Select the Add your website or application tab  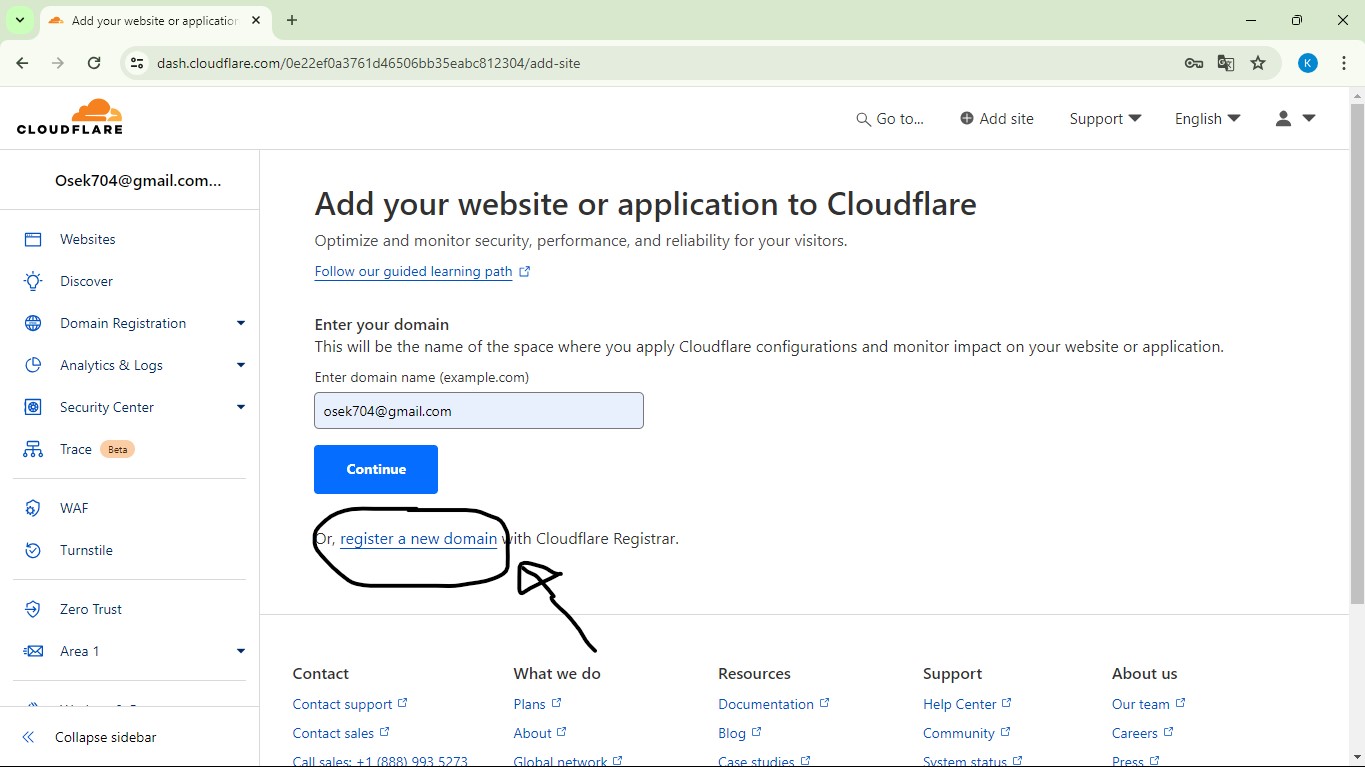[x=154, y=20]
